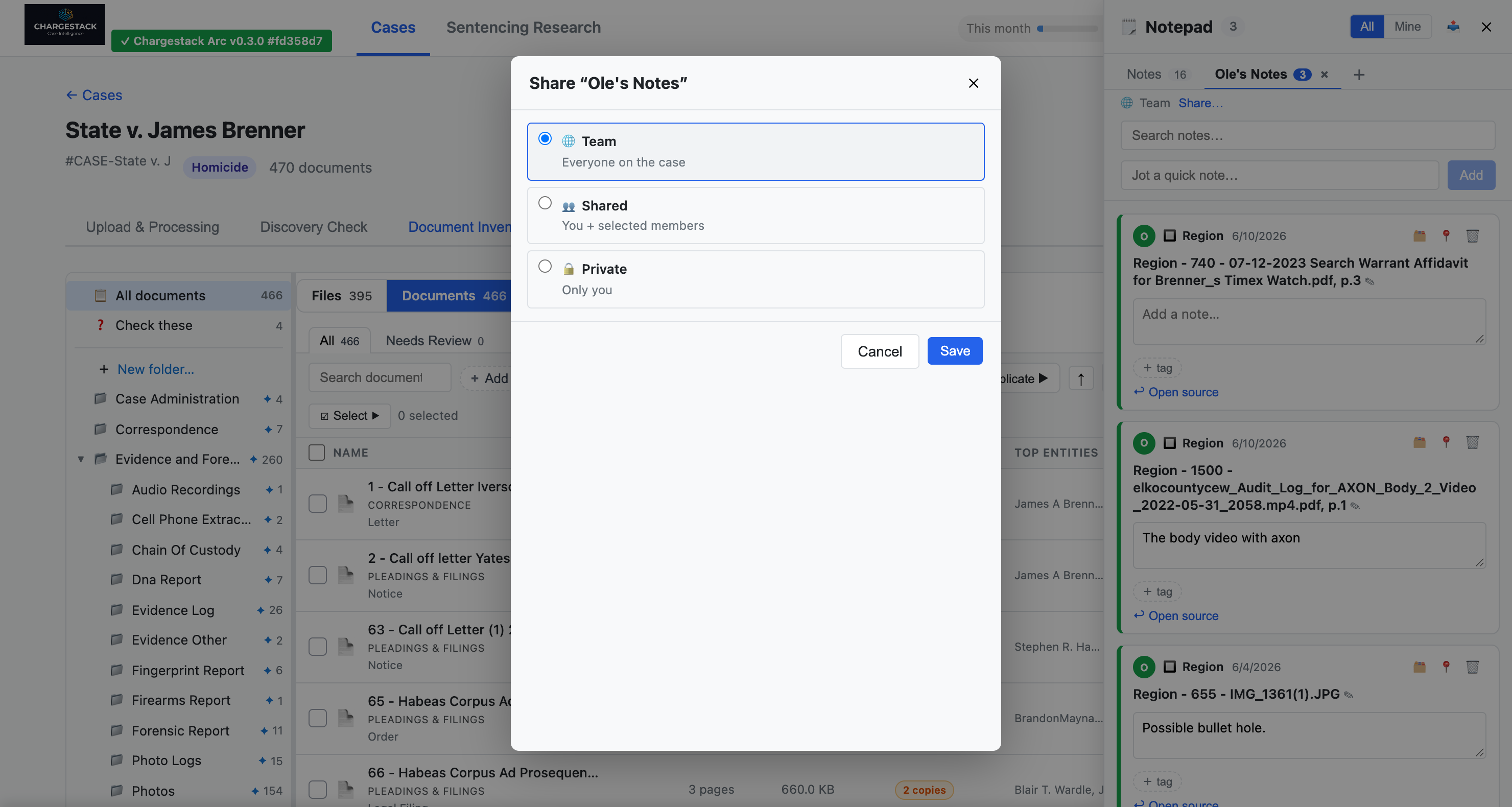
Task: Click the Jot a quick note field
Action: [x=1280, y=176]
